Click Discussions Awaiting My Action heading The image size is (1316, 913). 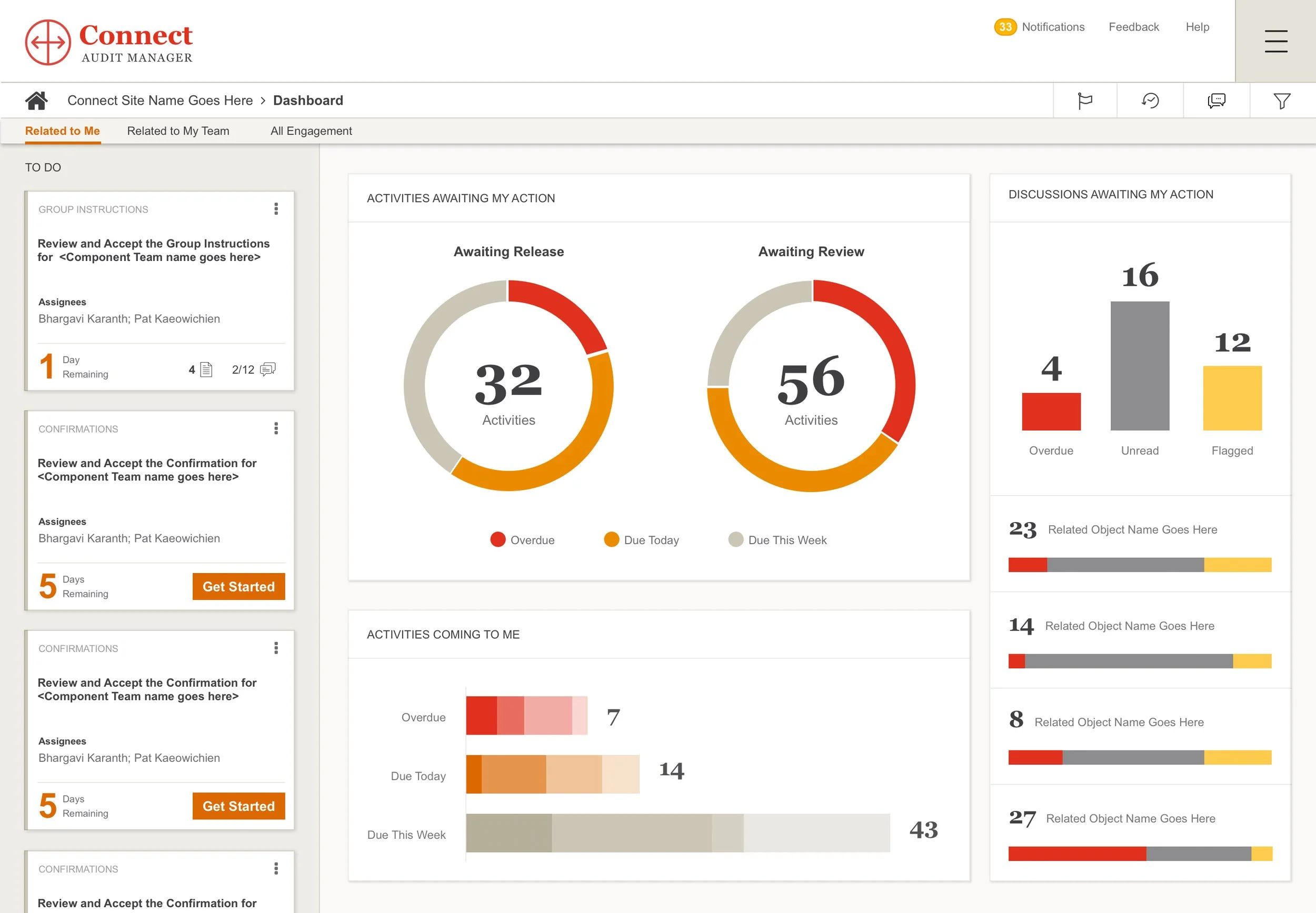coord(1111,195)
